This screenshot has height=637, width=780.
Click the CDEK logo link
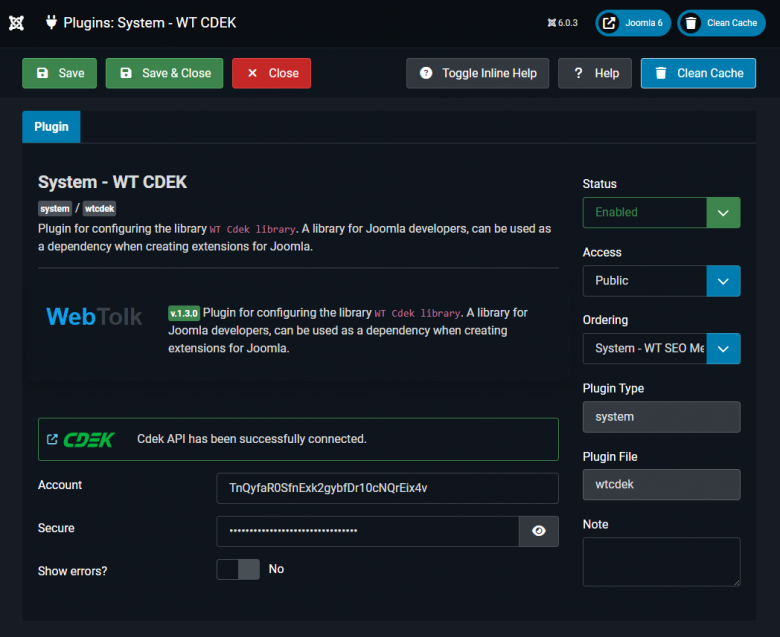tap(89, 439)
